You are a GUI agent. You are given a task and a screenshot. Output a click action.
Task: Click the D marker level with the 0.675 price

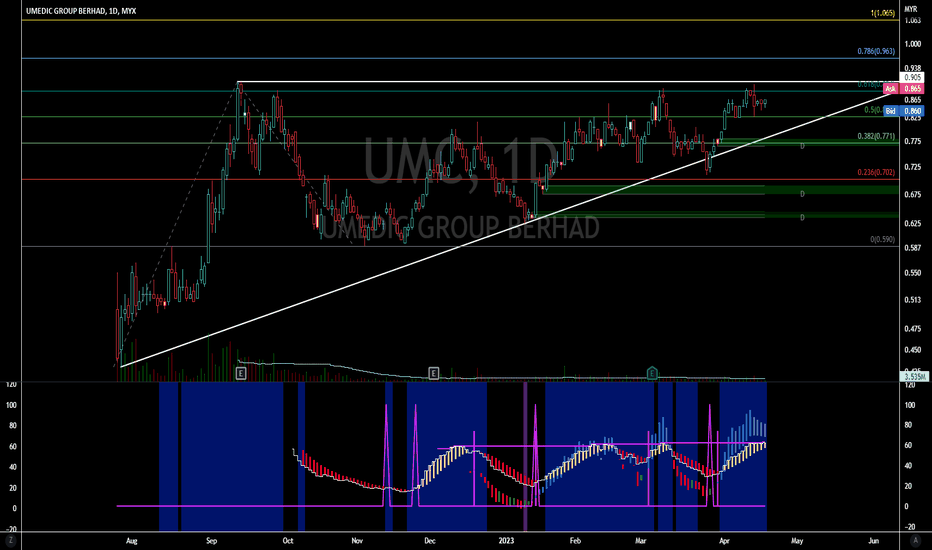(802, 194)
